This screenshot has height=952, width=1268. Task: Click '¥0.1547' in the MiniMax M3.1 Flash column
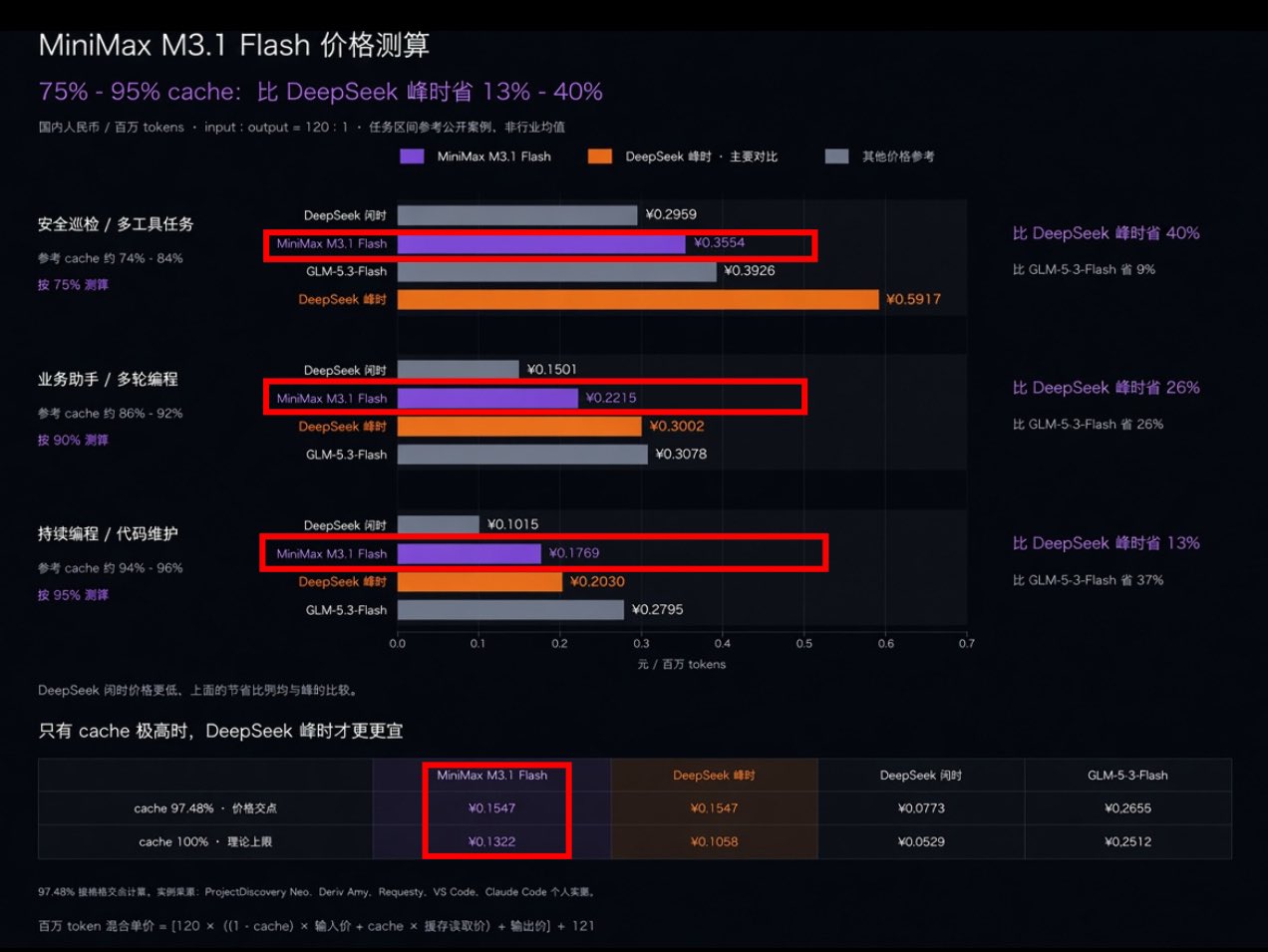[491, 808]
